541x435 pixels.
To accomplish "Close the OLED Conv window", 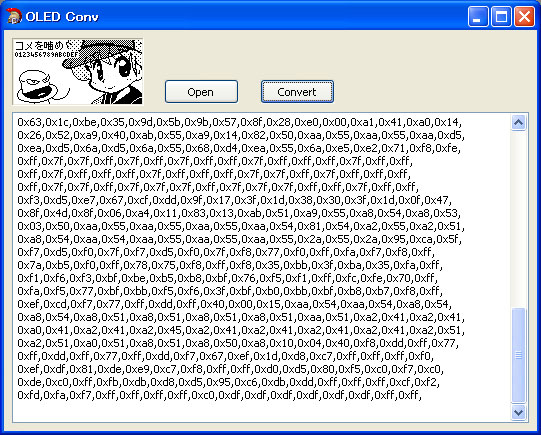I will (524, 16).
